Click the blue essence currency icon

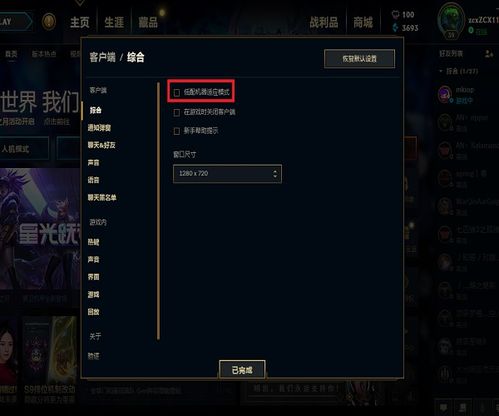coord(395,27)
